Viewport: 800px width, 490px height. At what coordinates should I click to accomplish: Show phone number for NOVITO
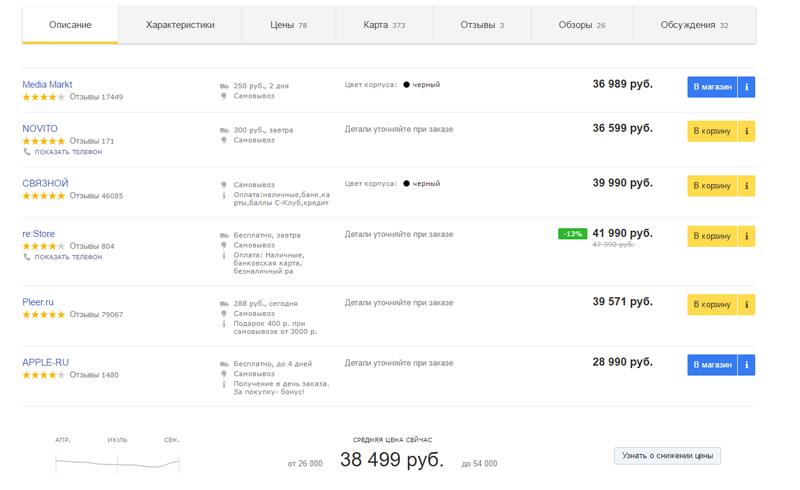pyautogui.click(x=68, y=152)
